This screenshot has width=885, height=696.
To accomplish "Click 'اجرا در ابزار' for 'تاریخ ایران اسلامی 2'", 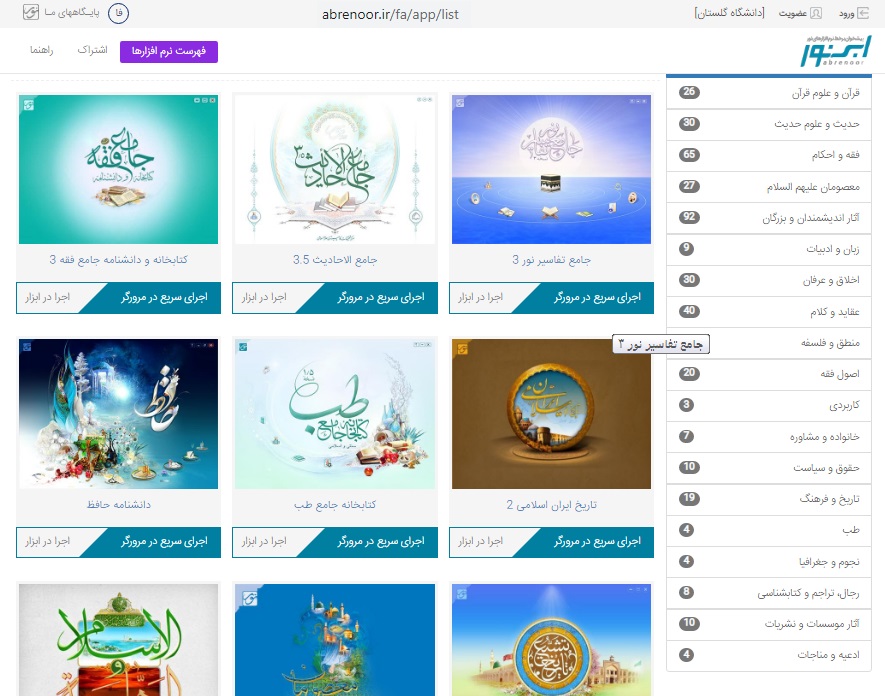I will [481, 542].
